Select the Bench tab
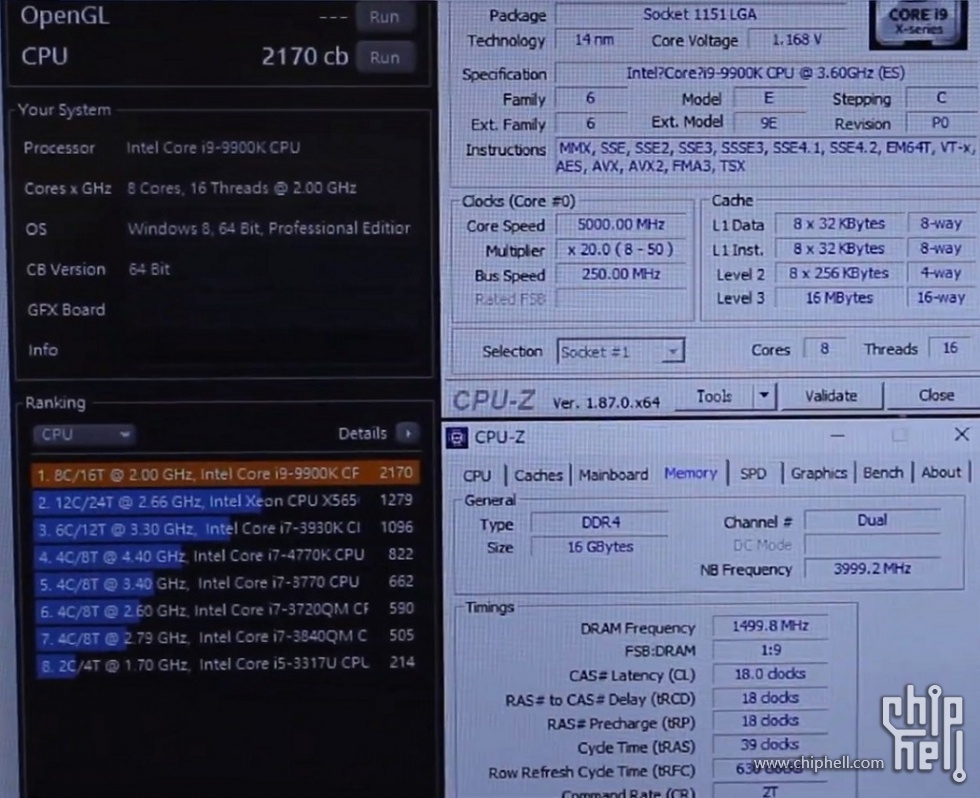The width and height of the screenshot is (980, 798). 883,473
